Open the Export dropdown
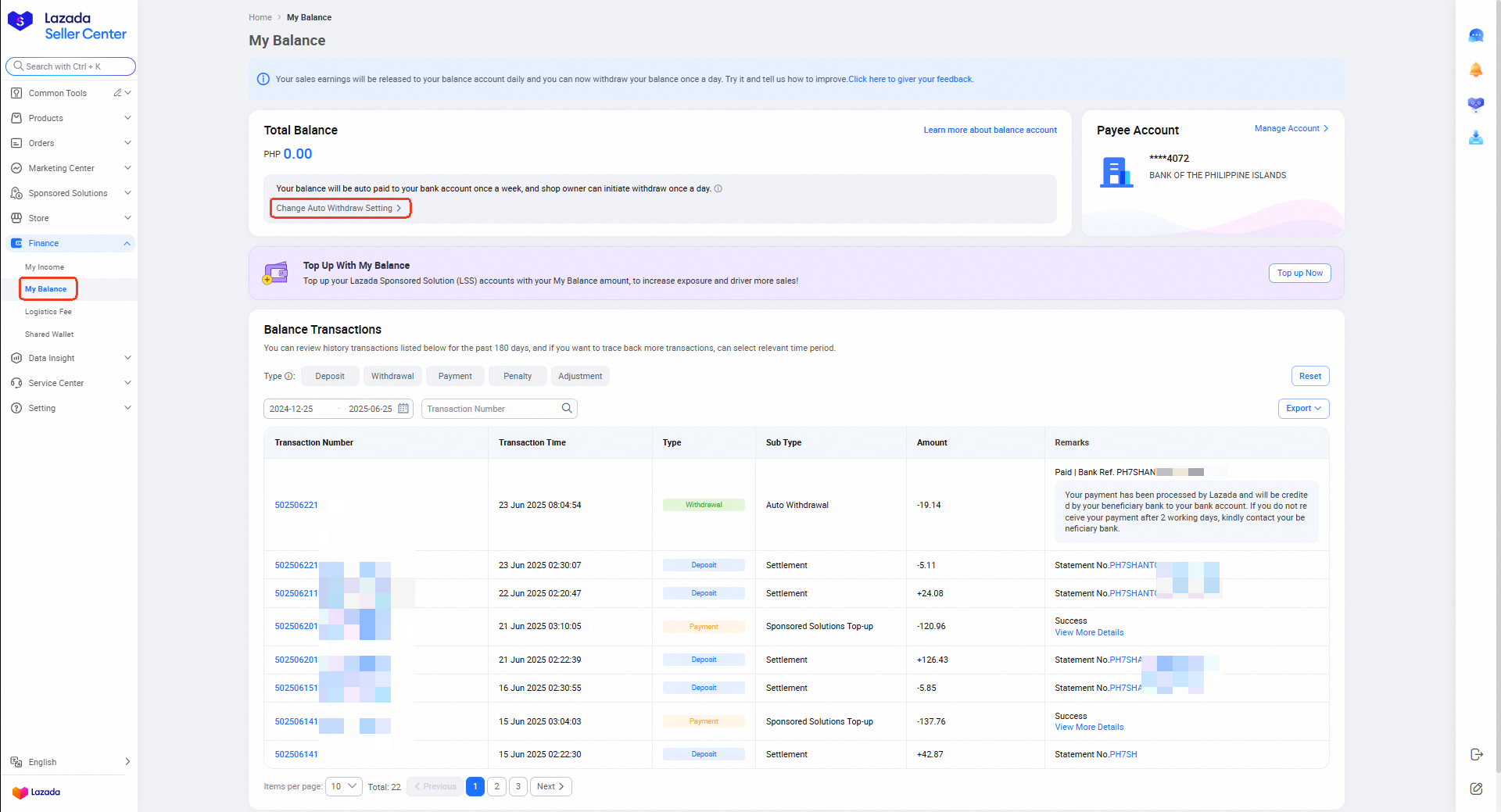This screenshot has width=1501, height=812. pos(1303,409)
